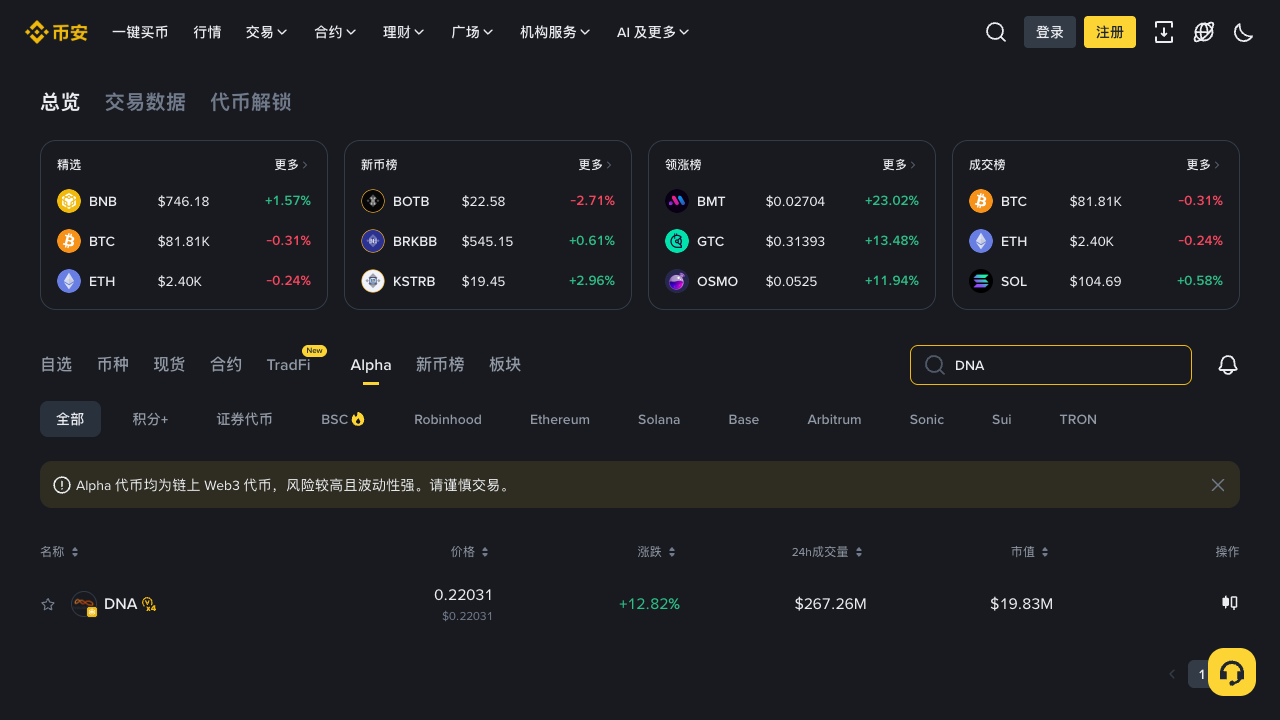Expand the 交易 dropdown menu
Viewport: 1280px width, 720px height.
click(267, 32)
